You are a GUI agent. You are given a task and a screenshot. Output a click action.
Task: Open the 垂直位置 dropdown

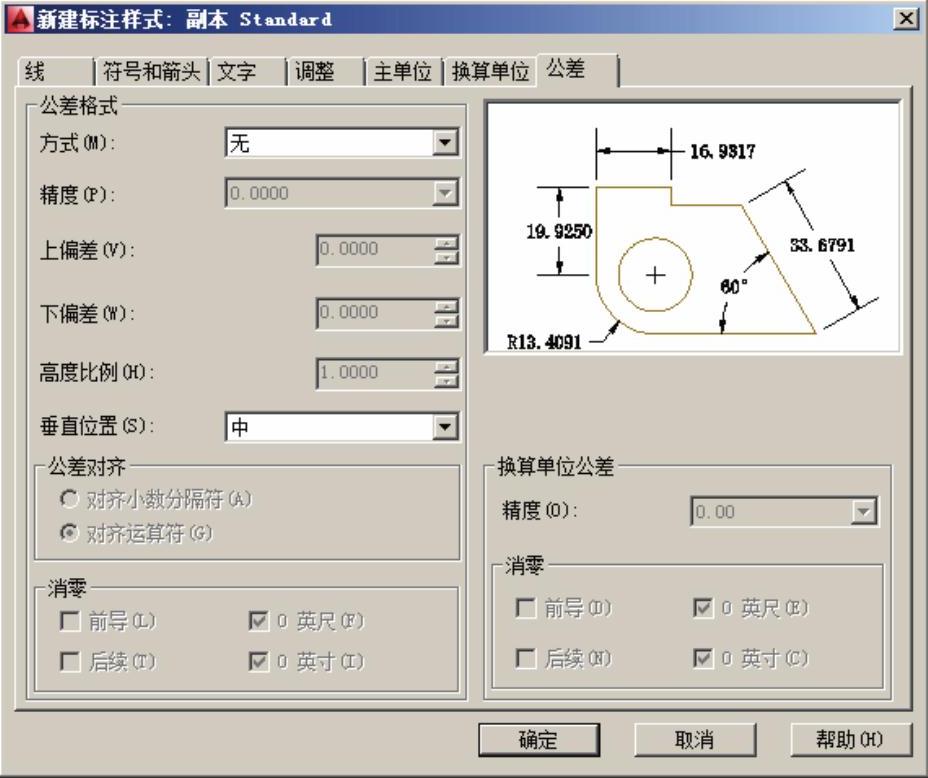point(443,428)
